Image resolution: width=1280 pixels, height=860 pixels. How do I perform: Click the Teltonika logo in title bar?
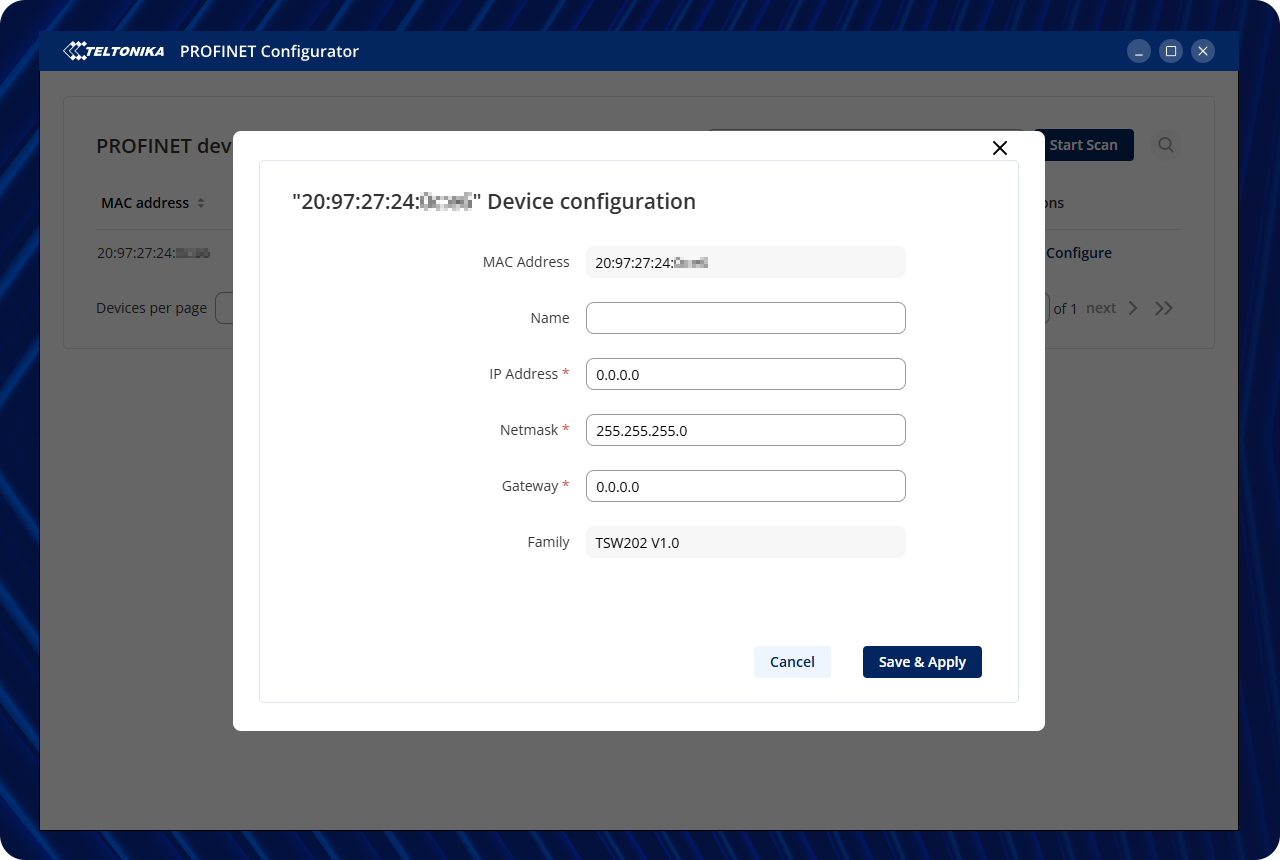[x=114, y=51]
